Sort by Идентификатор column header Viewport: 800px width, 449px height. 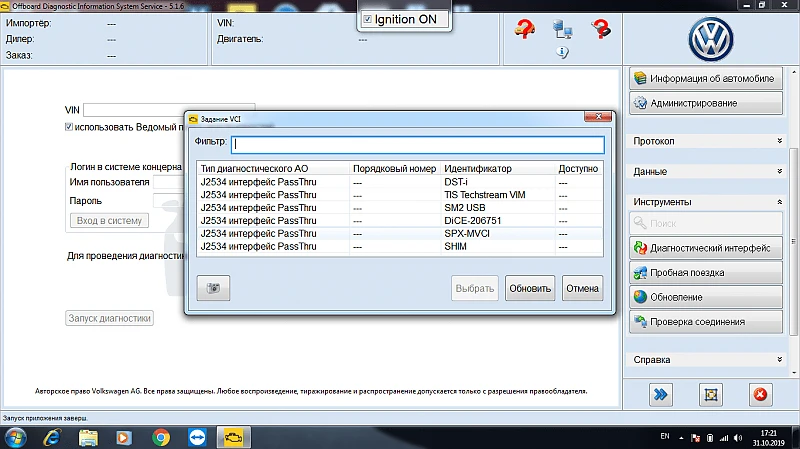pos(498,168)
